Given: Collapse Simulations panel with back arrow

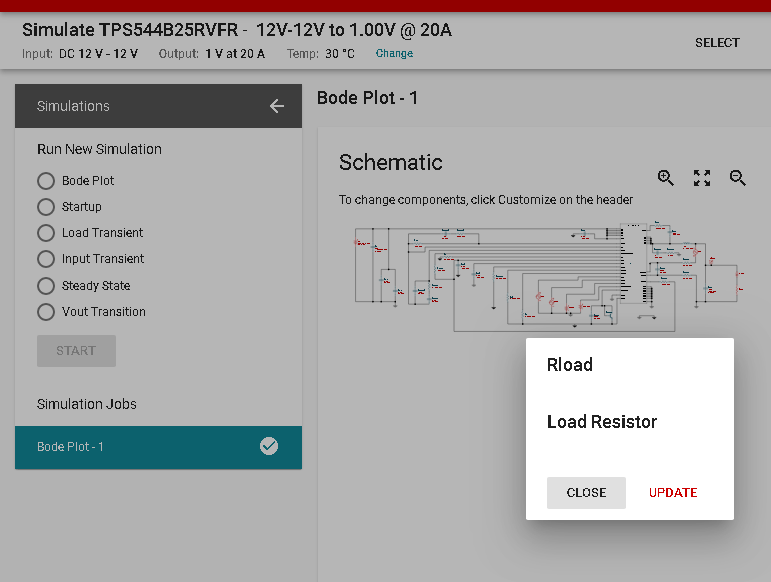Looking at the screenshot, I should (277, 106).
